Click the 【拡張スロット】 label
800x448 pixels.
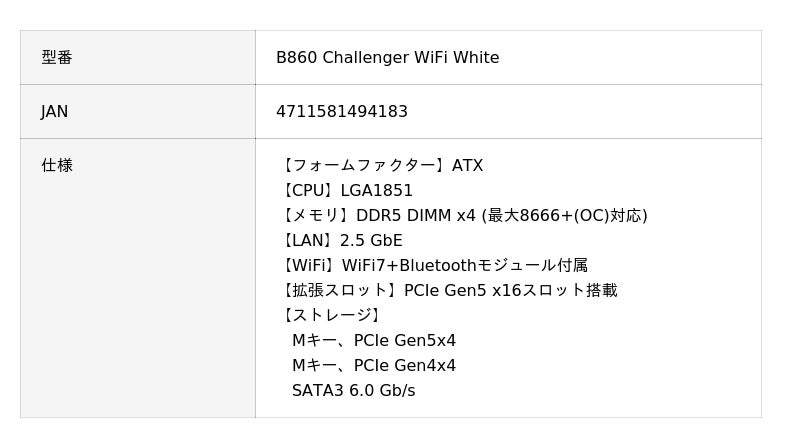(x=339, y=291)
